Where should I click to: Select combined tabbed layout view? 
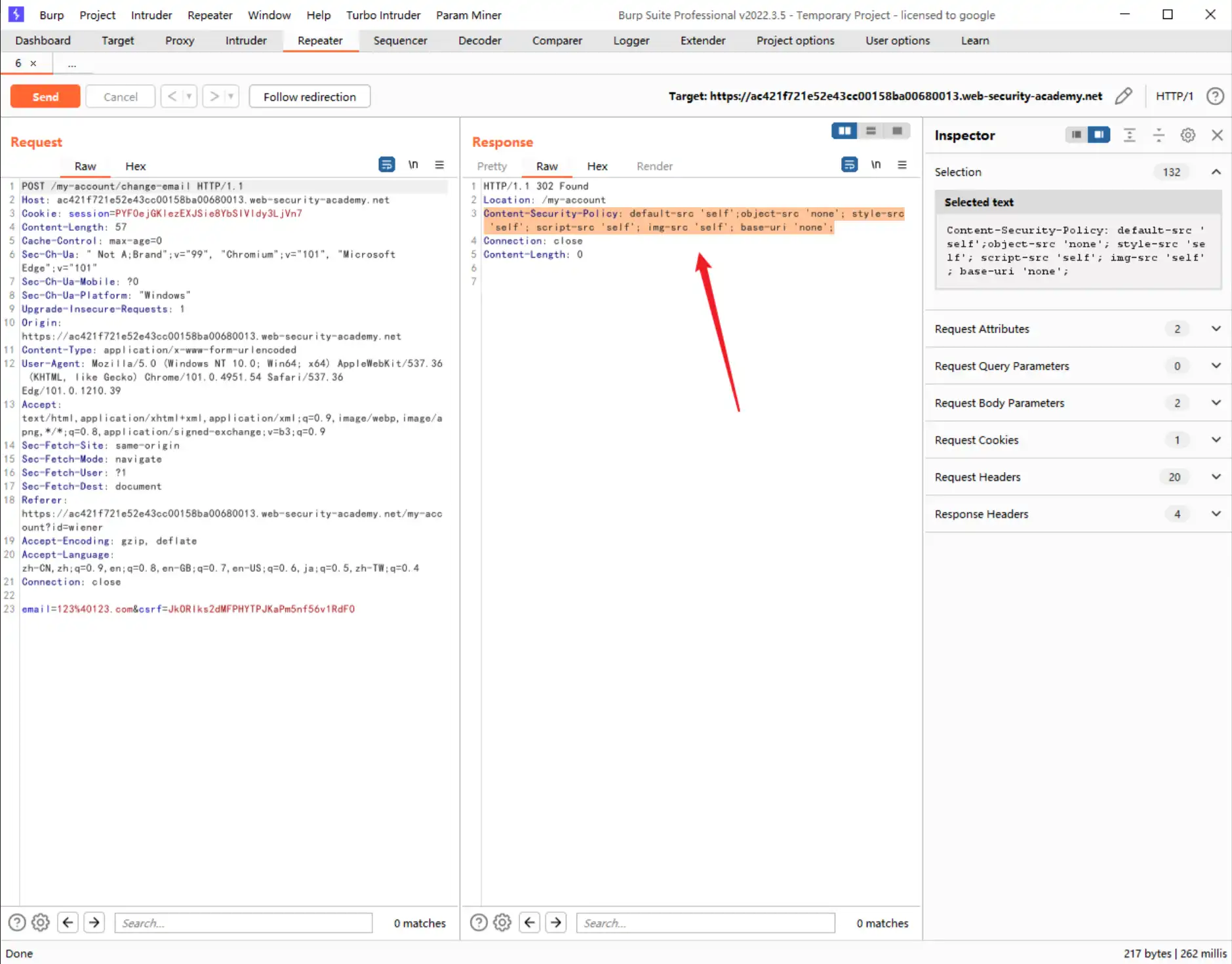[x=897, y=131]
